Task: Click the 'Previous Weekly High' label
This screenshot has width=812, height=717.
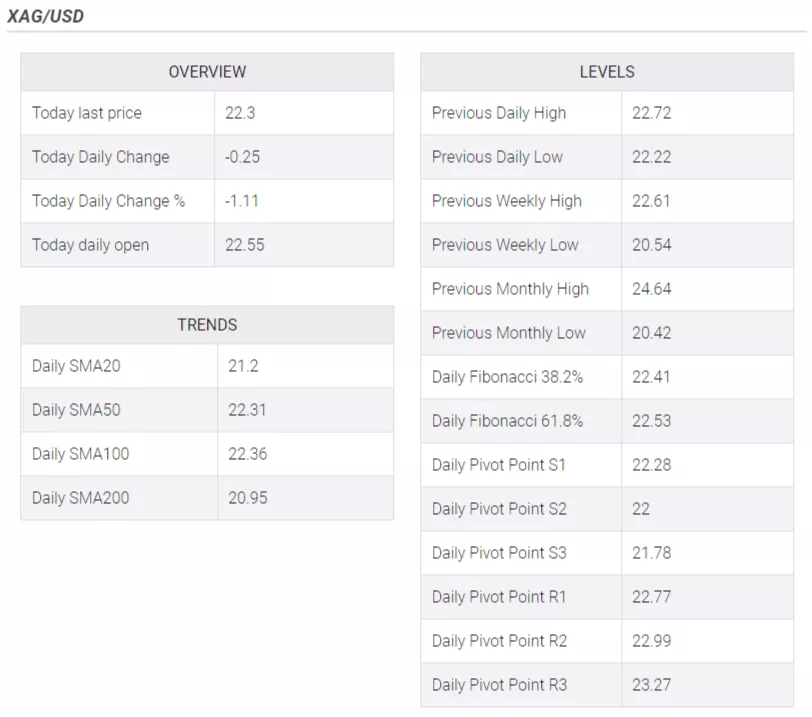Action: 507,201
